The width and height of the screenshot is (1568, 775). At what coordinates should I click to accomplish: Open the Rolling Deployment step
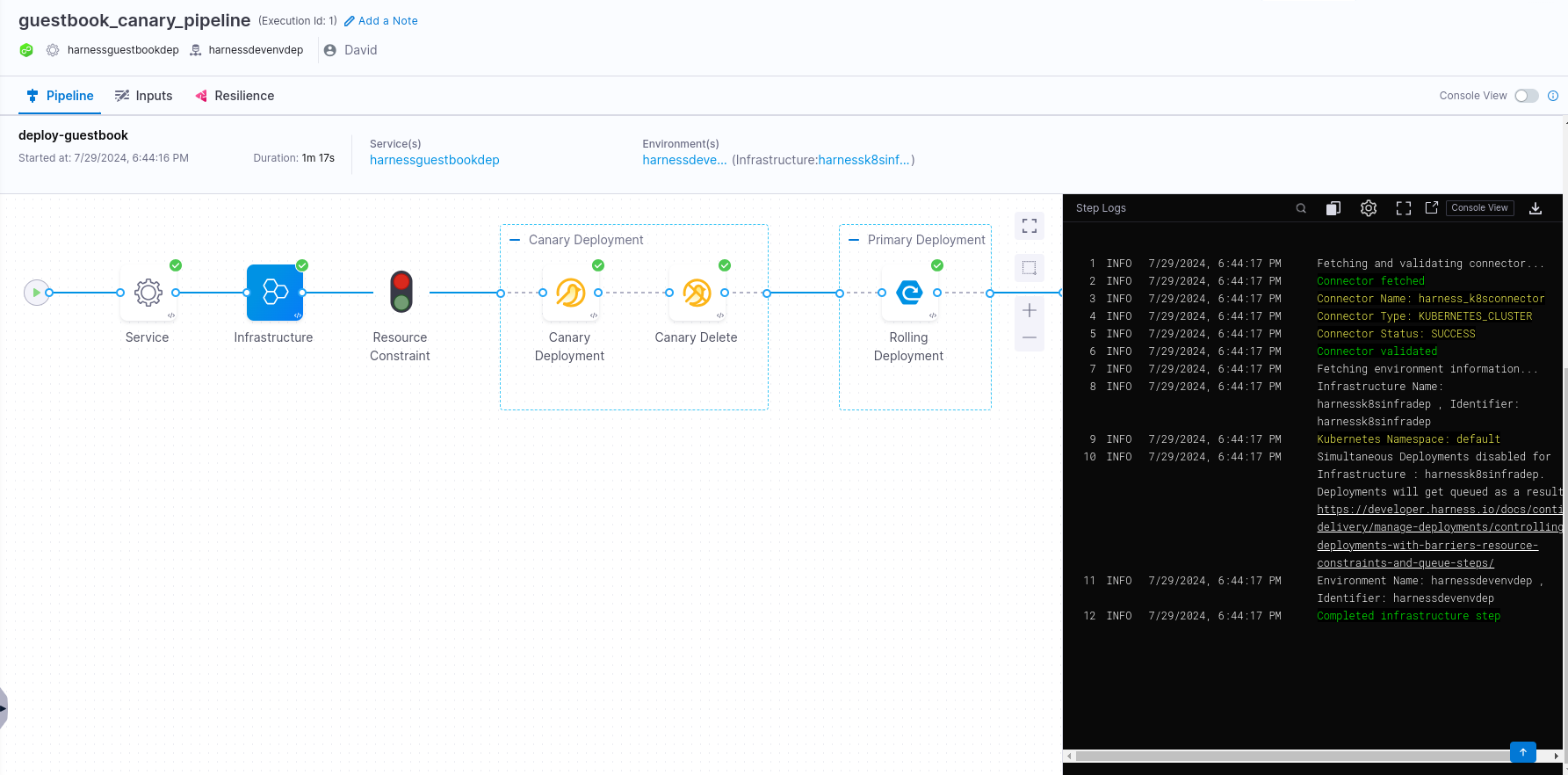(909, 293)
